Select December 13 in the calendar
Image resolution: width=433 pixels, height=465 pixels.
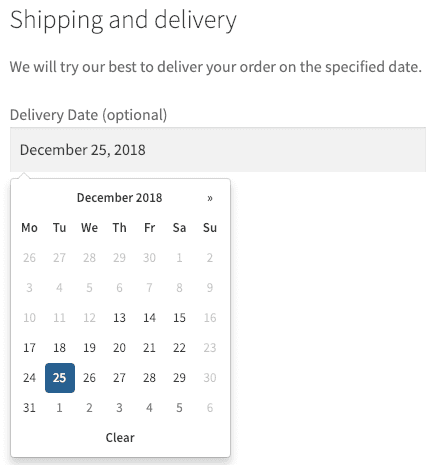tap(119, 318)
